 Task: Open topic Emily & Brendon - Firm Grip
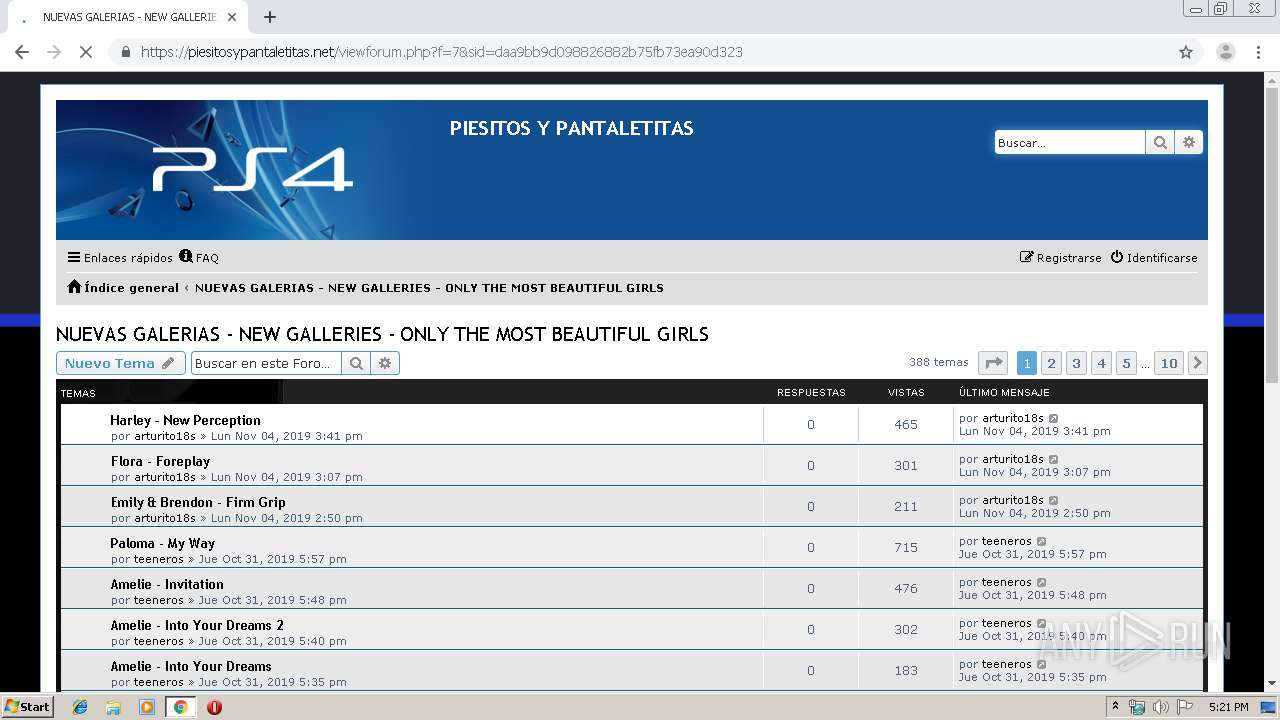coord(198,503)
